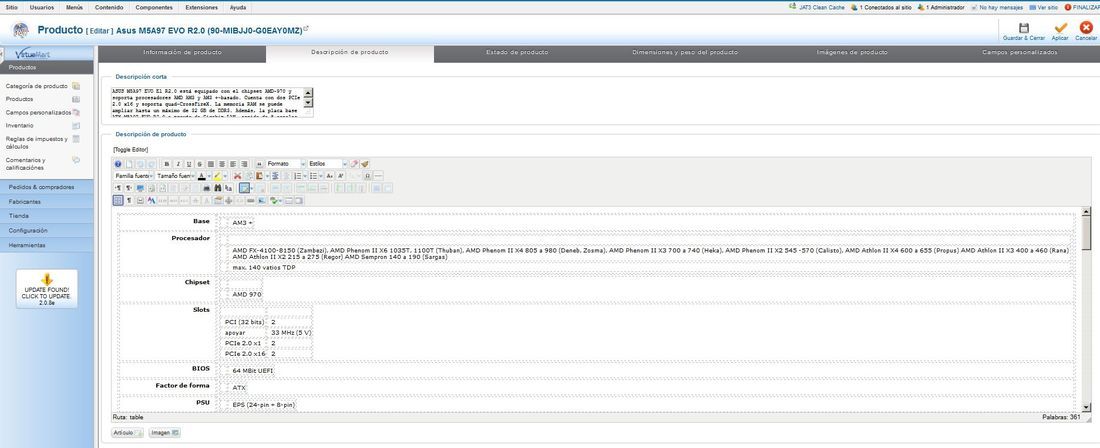The height and width of the screenshot is (448, 1100).
Task: Toggle visual guidelines grid icon
Action: (118, 201)
